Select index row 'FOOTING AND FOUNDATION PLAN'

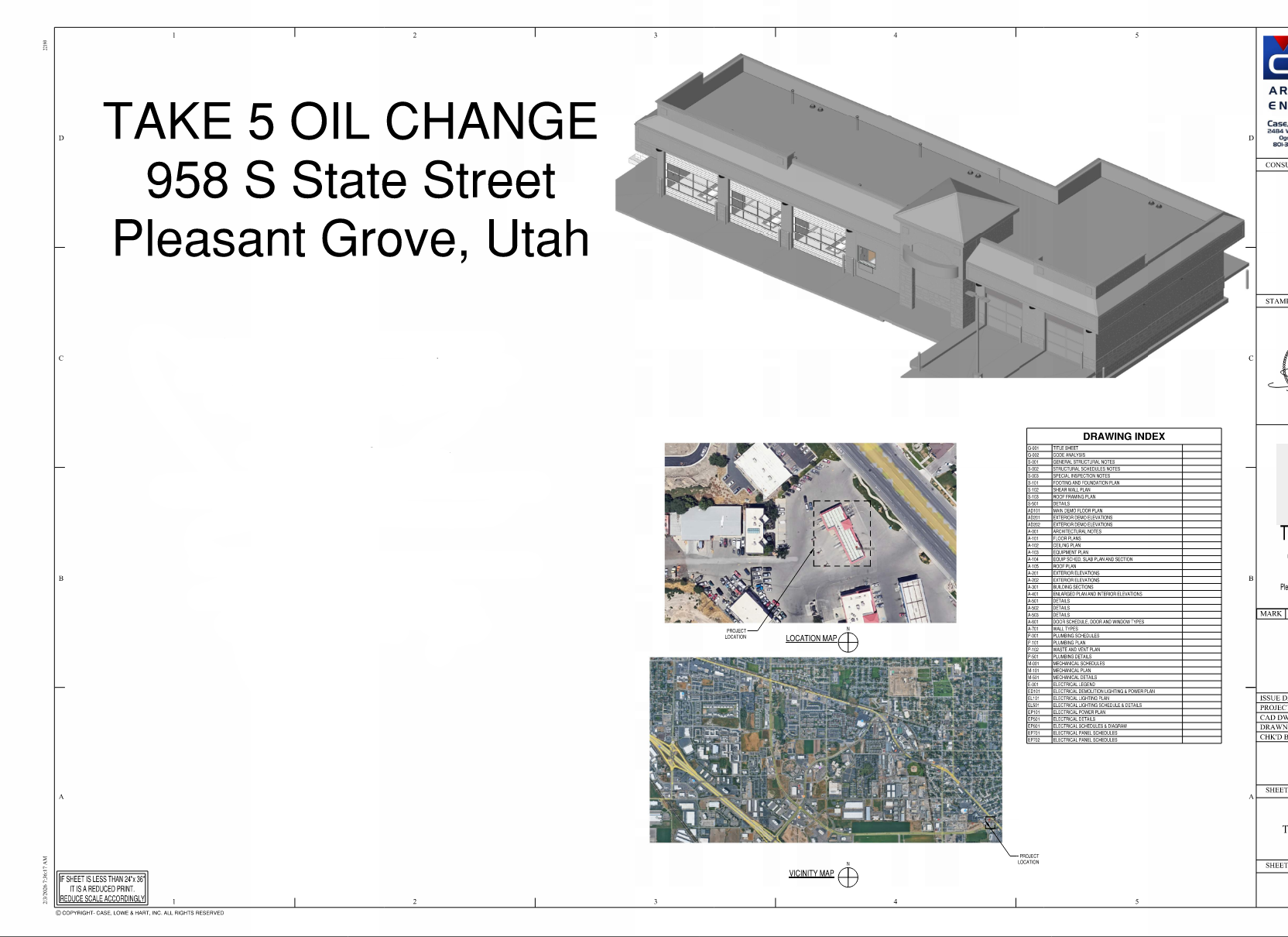point(1124,483)
